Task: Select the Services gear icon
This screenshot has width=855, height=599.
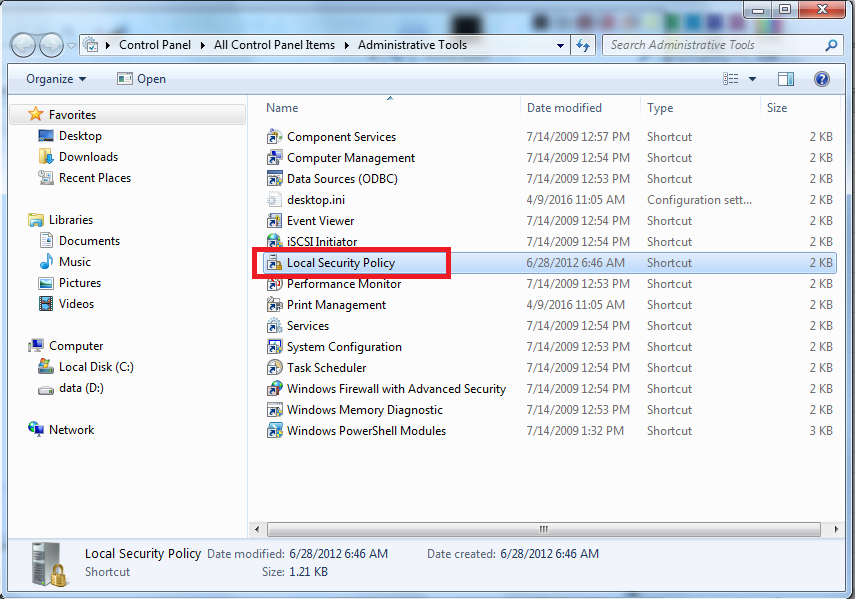Action: [x=274, y=326]
